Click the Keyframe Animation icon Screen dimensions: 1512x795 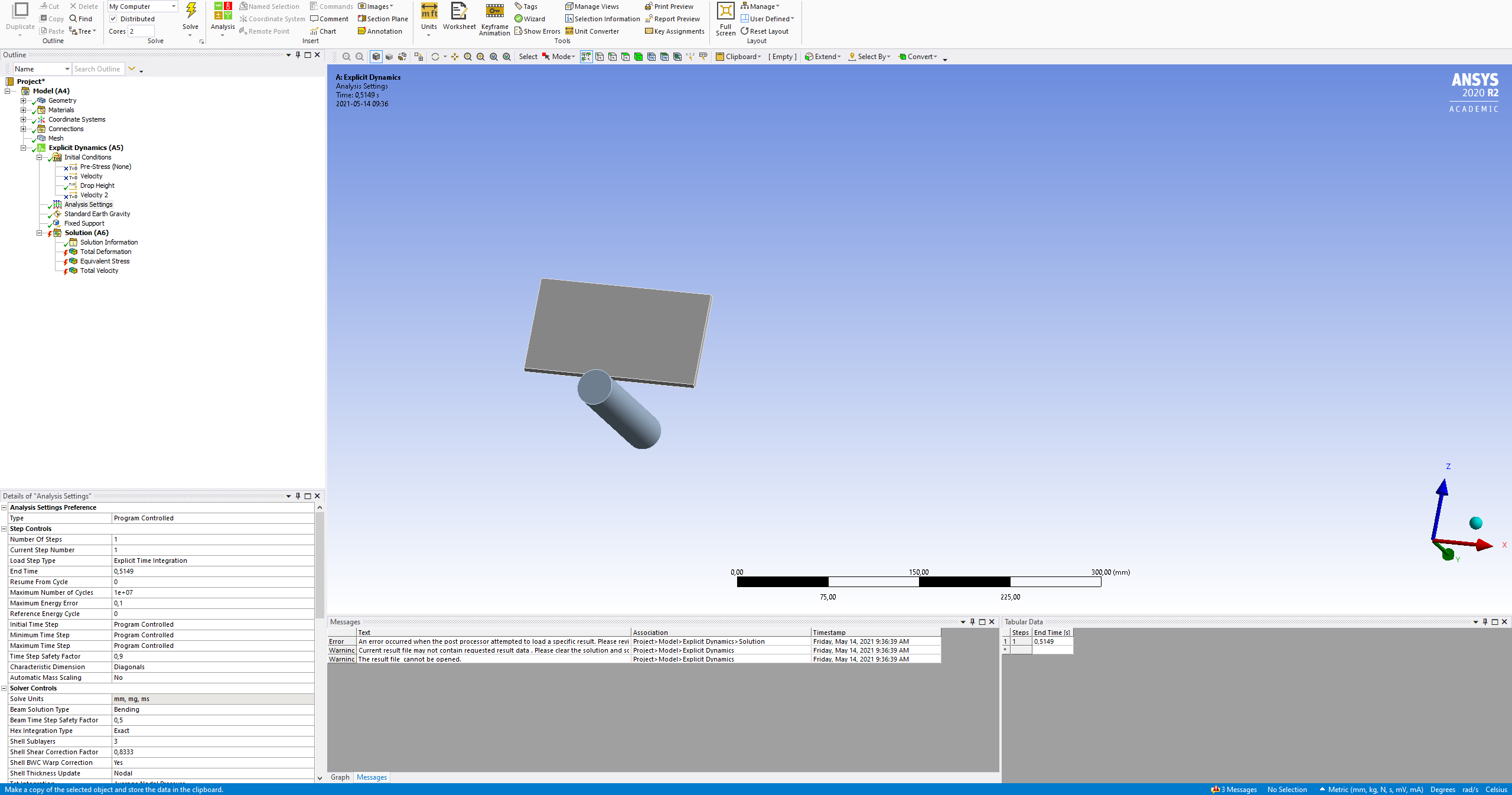point(494,12)
